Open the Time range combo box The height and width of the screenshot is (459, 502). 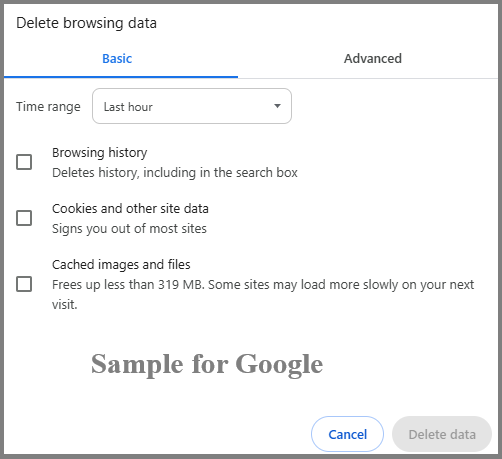(192, 106)
